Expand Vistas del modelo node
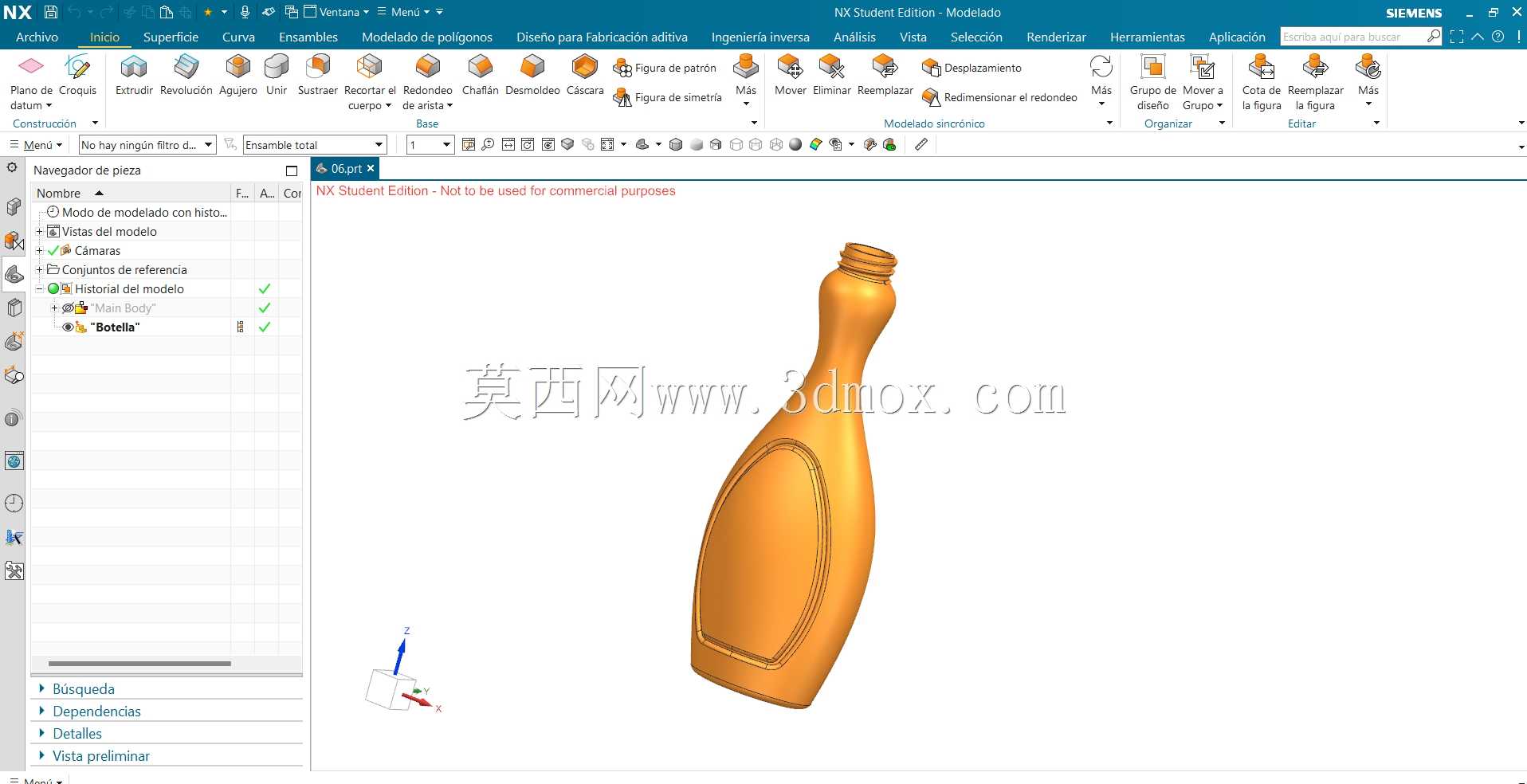 39,231
